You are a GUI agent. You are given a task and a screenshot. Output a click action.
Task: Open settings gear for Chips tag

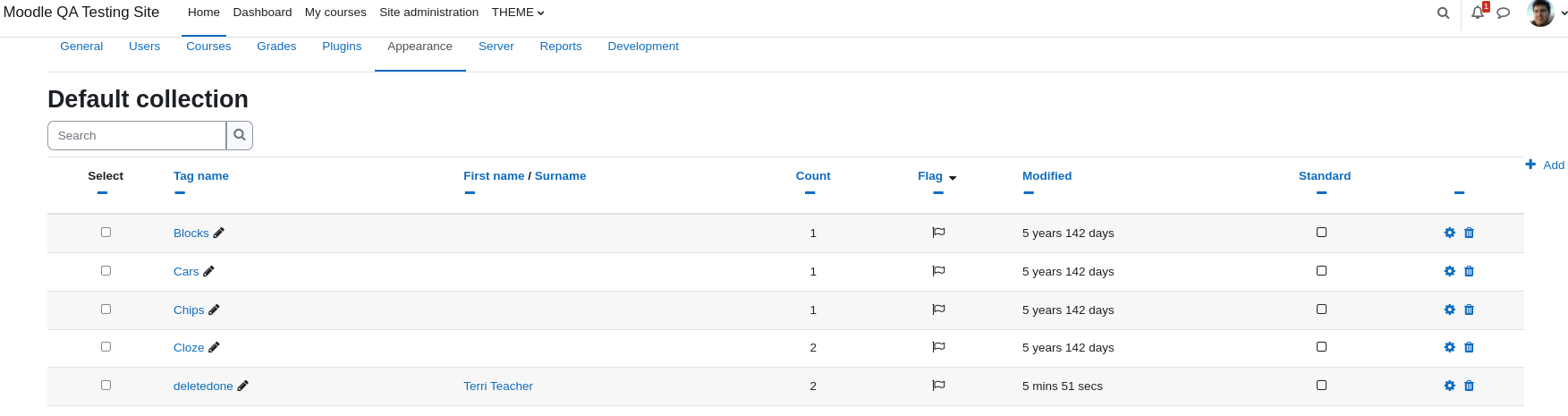[1450, 310]
